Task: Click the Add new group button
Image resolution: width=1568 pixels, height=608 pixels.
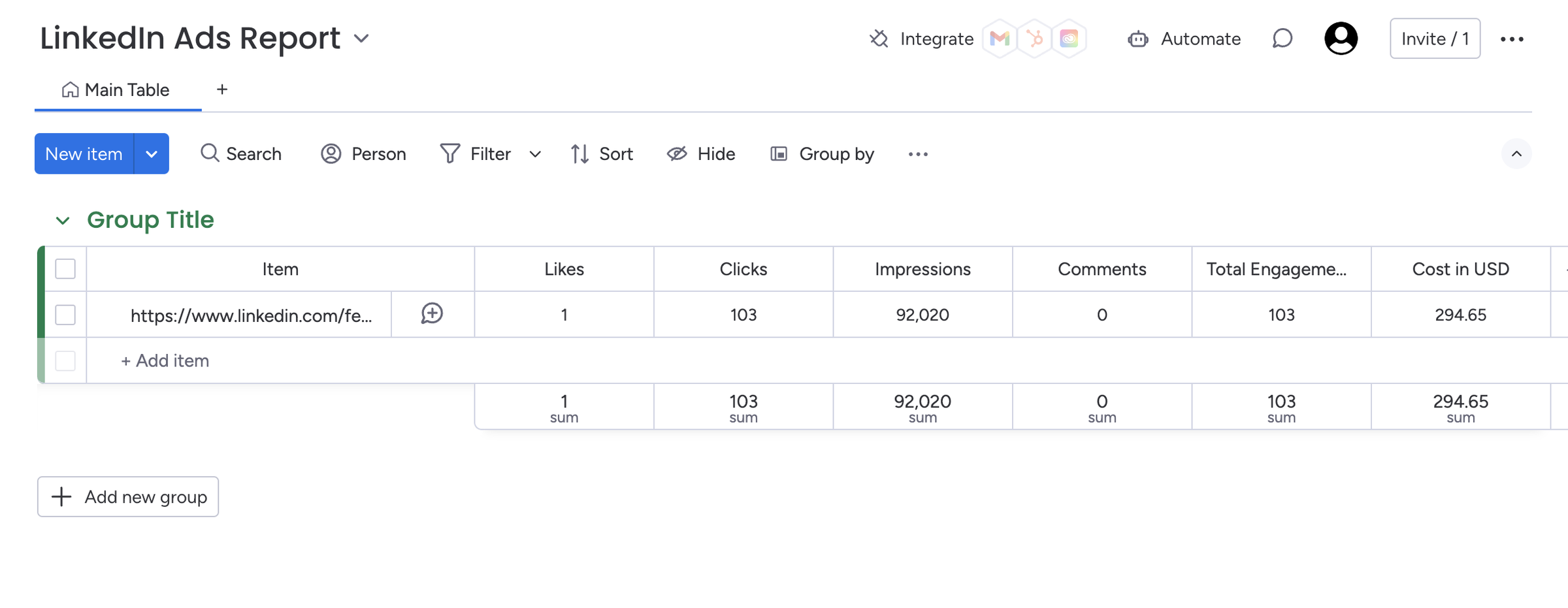Action: tap(128, 497)
